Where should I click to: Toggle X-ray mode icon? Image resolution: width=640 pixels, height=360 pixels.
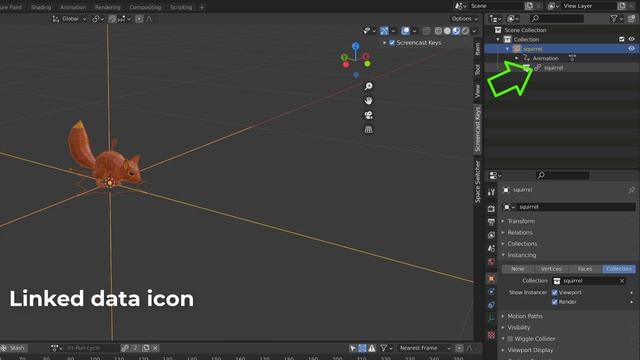point(427,31)
